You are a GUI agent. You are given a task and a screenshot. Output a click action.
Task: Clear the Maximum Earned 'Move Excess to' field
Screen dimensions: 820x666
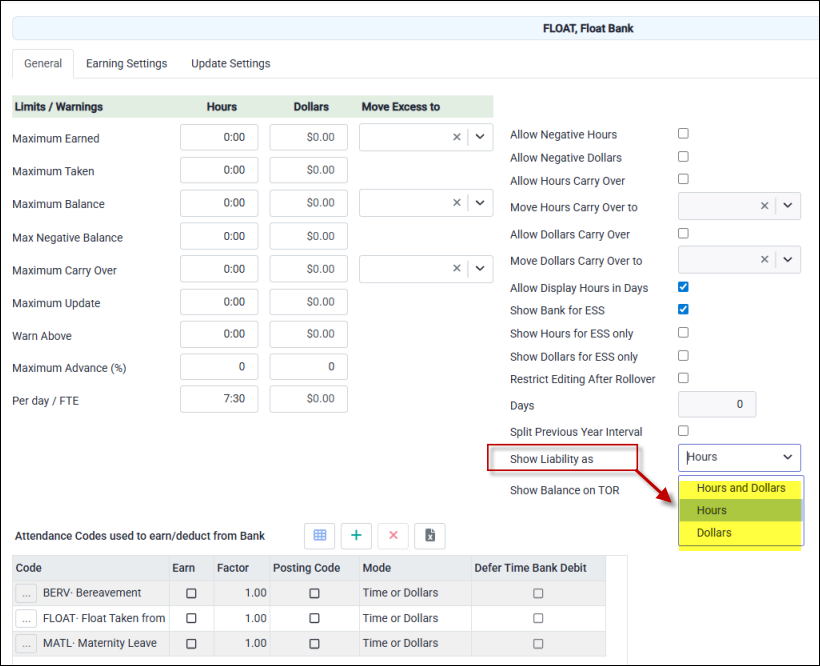pos(457,138)
